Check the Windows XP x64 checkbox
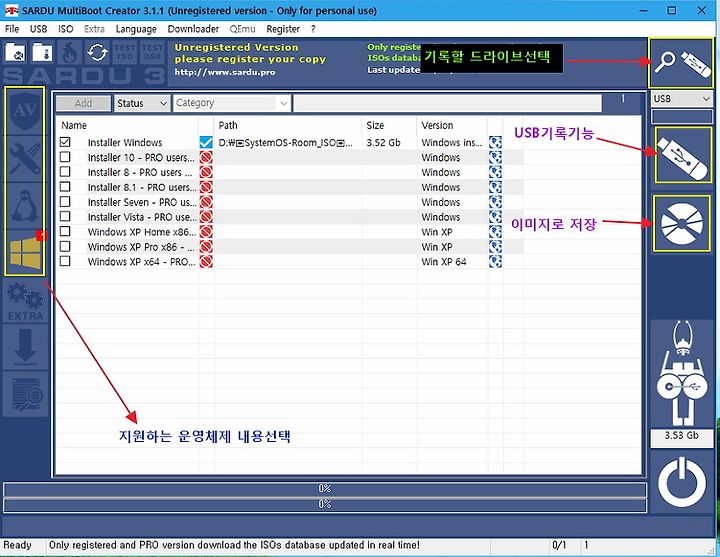The image size is (720, 557). point(65,261)
